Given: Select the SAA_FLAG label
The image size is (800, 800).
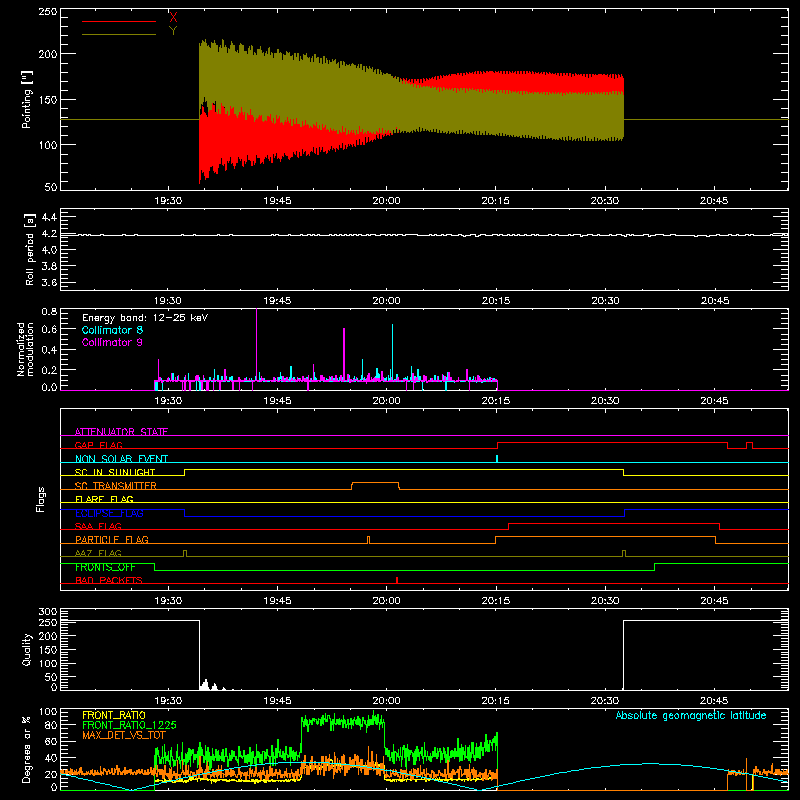Looking at the screenshot, I should click(98, 526).
